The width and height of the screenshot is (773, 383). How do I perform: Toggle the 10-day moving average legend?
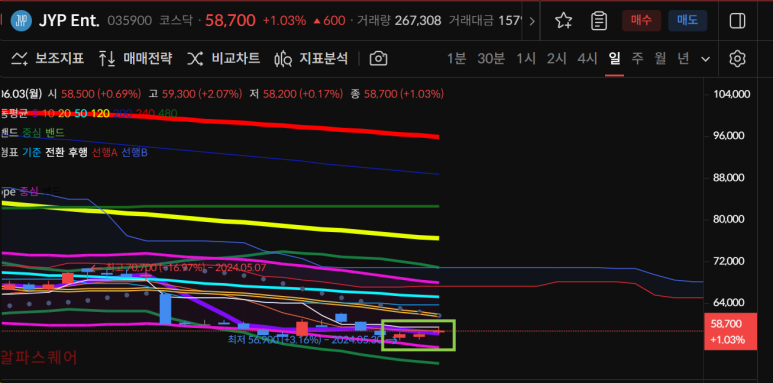coord(49,113)
